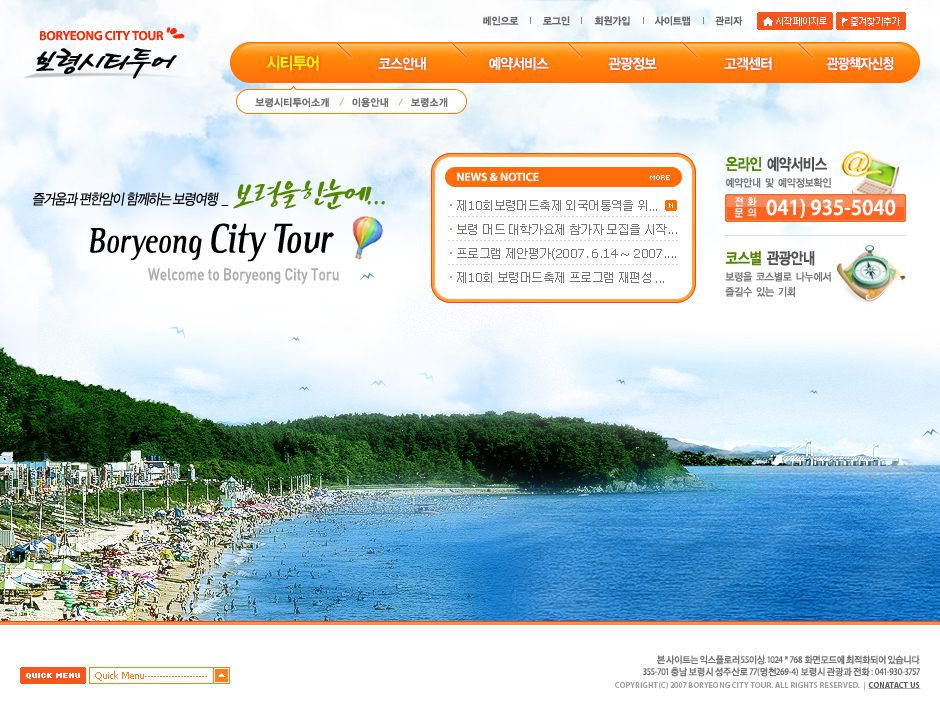
Task: Select the 예약서비스 menu item
Action: tap(518, 63)
